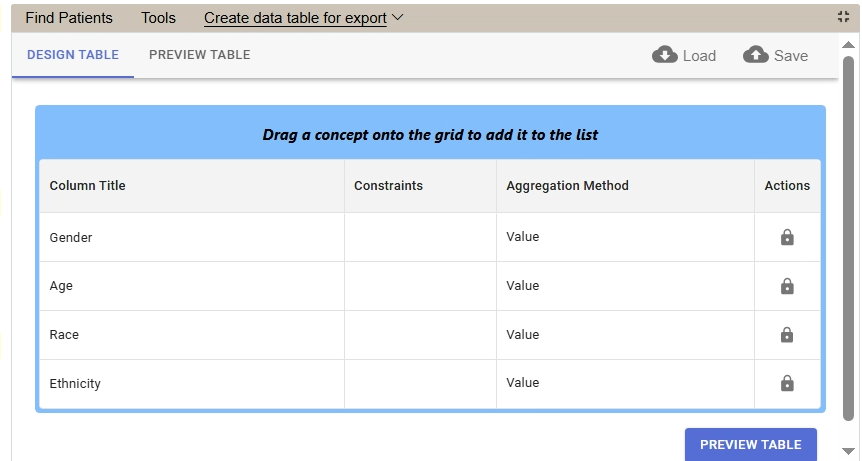Open the Find Patients menu

[69, 18]
